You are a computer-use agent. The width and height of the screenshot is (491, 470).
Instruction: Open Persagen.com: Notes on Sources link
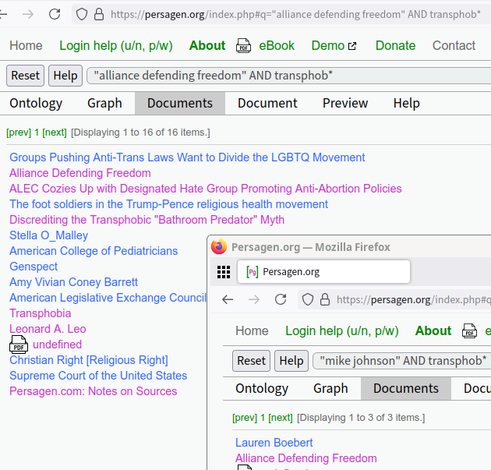[93, 391]
